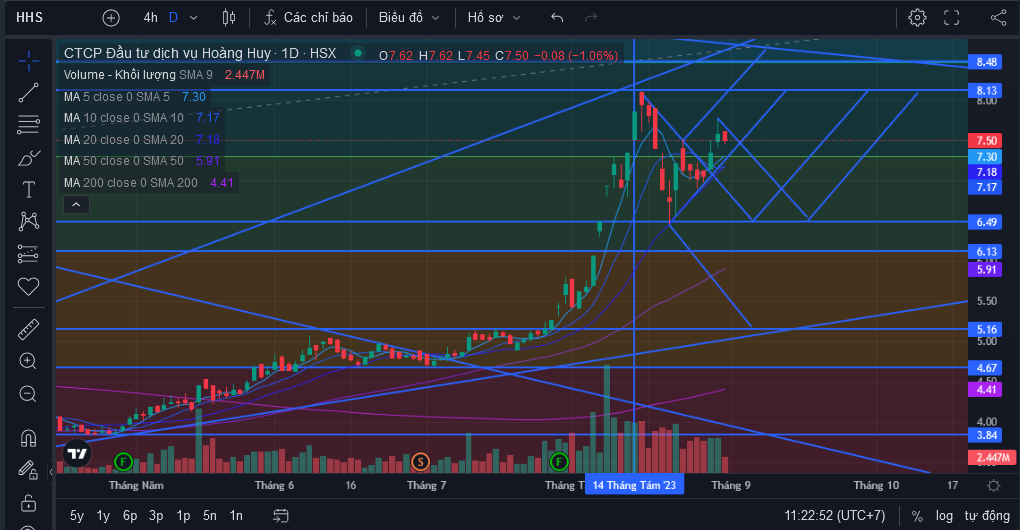The width and height of the screenshot is (1020, 530).
Task: Toggle tự động auto scale
Action: tap(987, 516)
